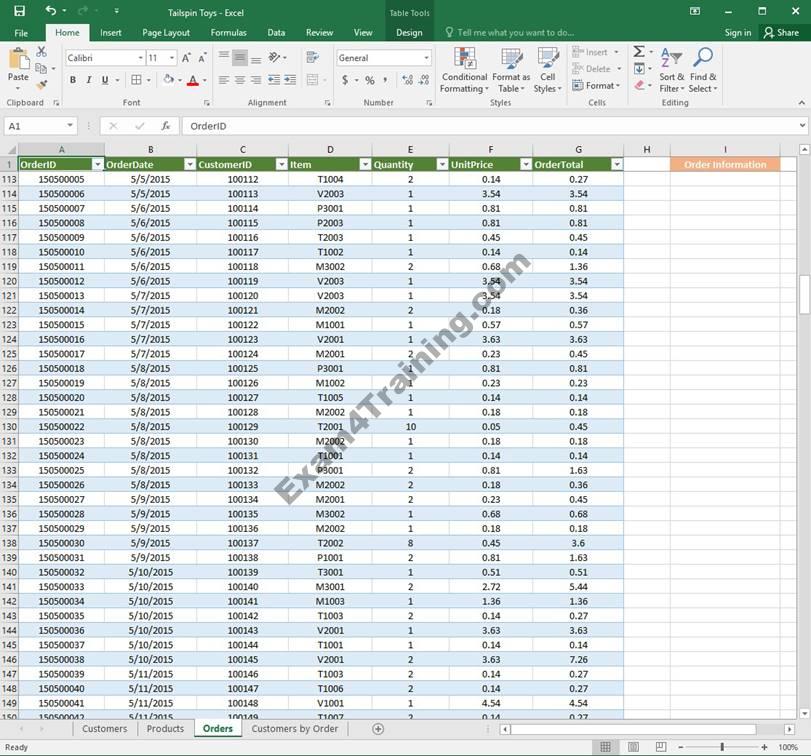Adjust the zoom slider in status bar

(722, 747)
